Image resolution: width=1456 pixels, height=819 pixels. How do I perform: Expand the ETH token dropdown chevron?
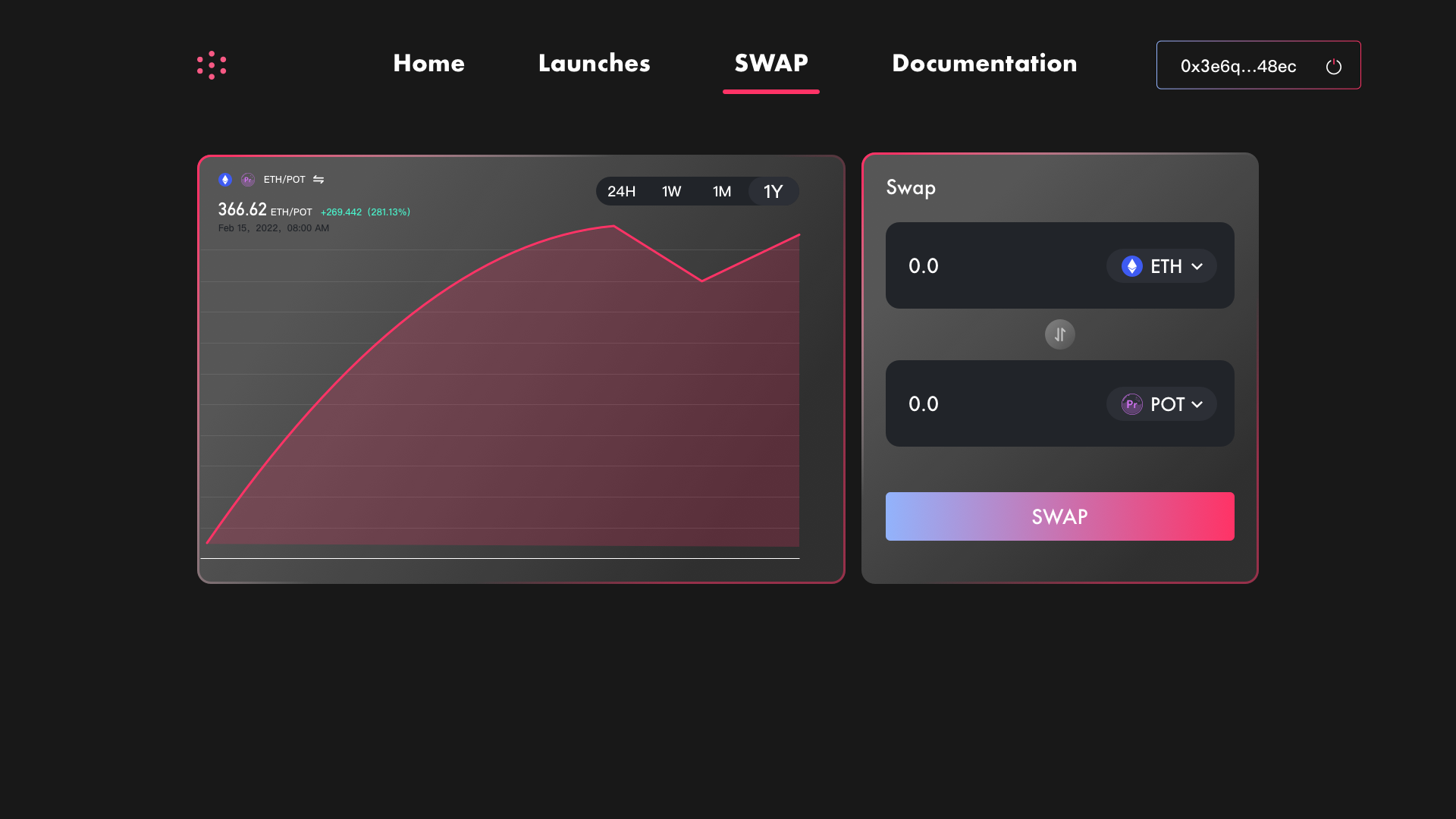[1197, 267]
